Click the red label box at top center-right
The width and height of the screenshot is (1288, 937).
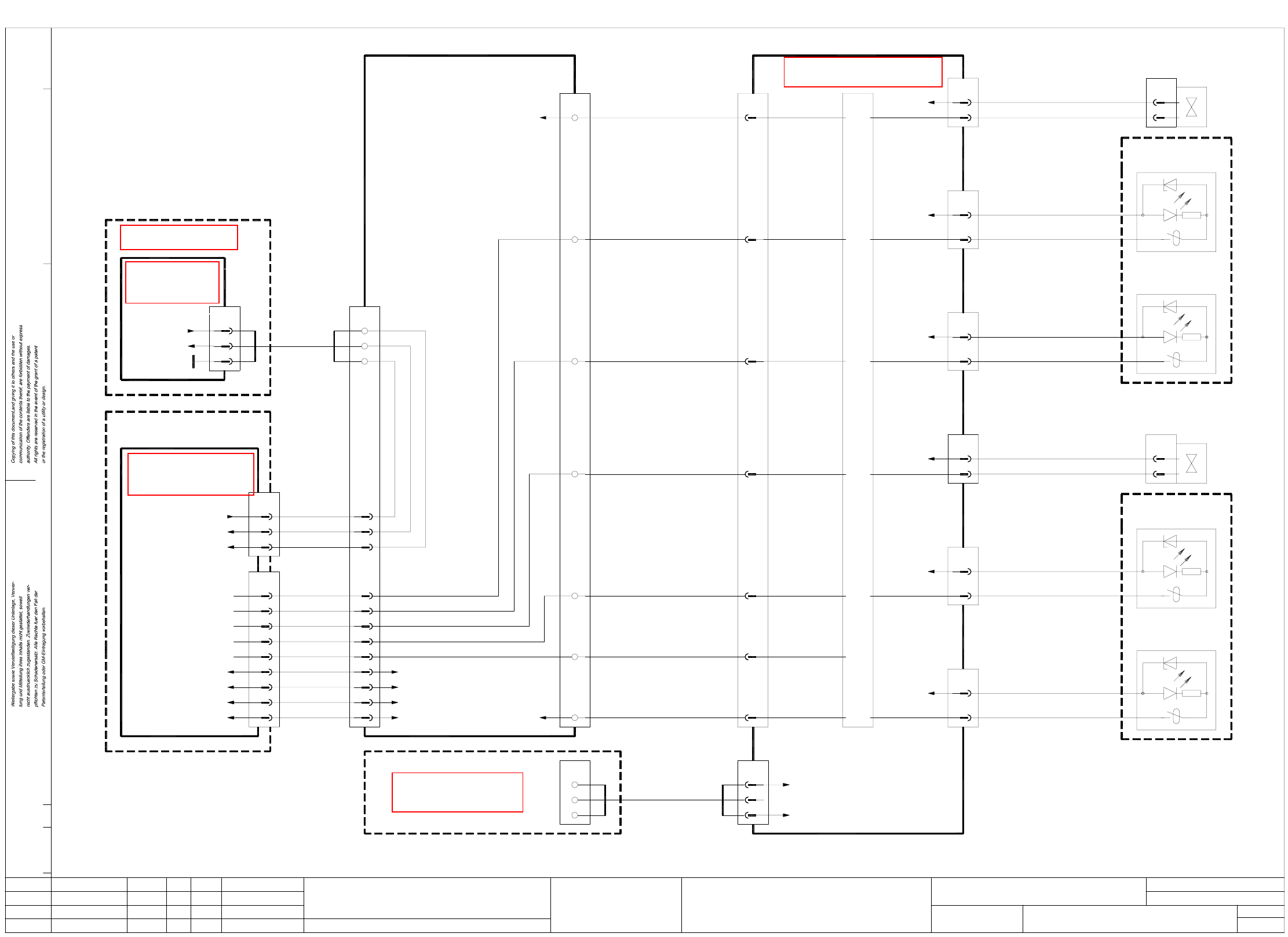tap(862, 72)
